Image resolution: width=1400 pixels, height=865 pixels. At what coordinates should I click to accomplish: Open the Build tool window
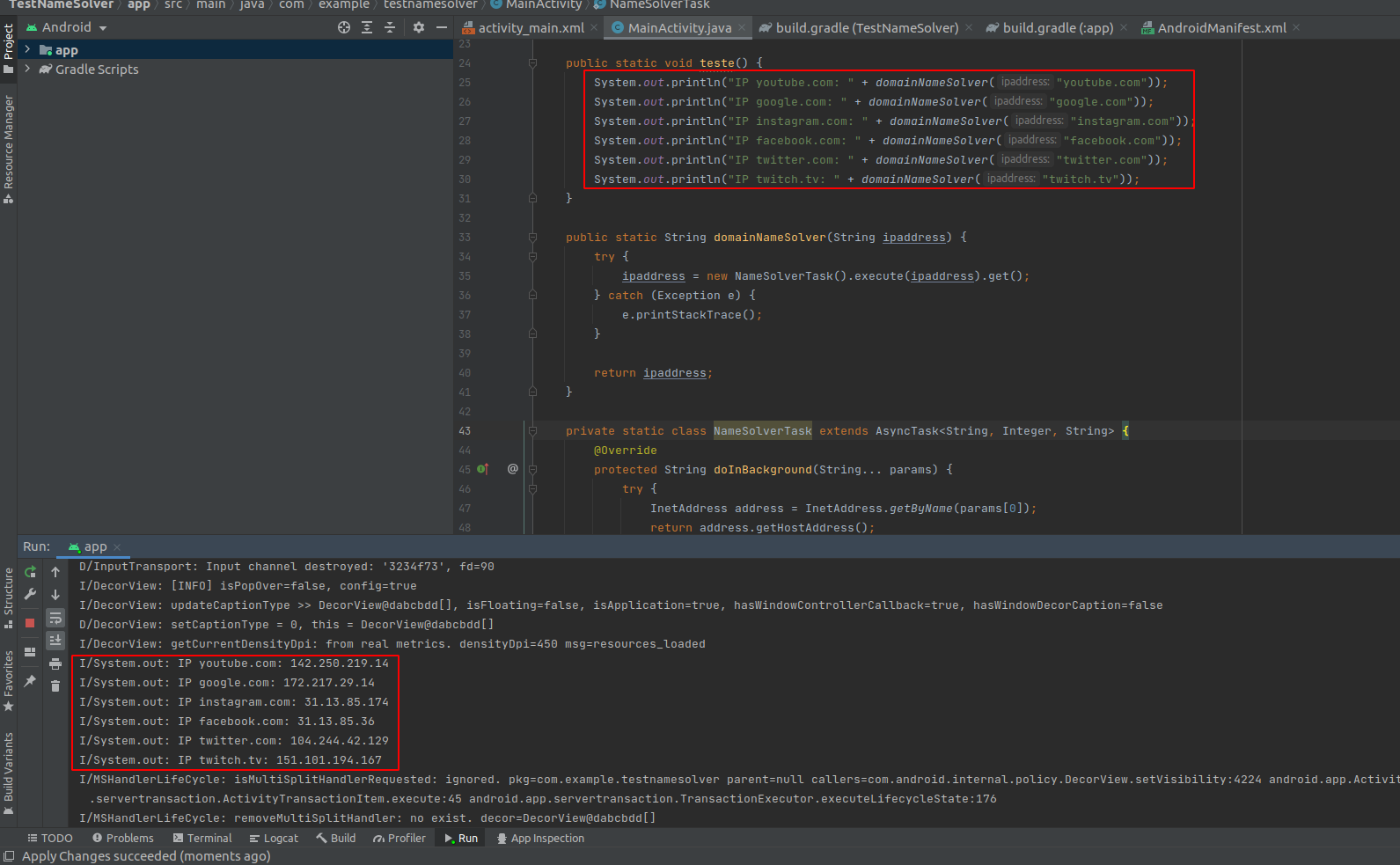[x=336, y=839]
